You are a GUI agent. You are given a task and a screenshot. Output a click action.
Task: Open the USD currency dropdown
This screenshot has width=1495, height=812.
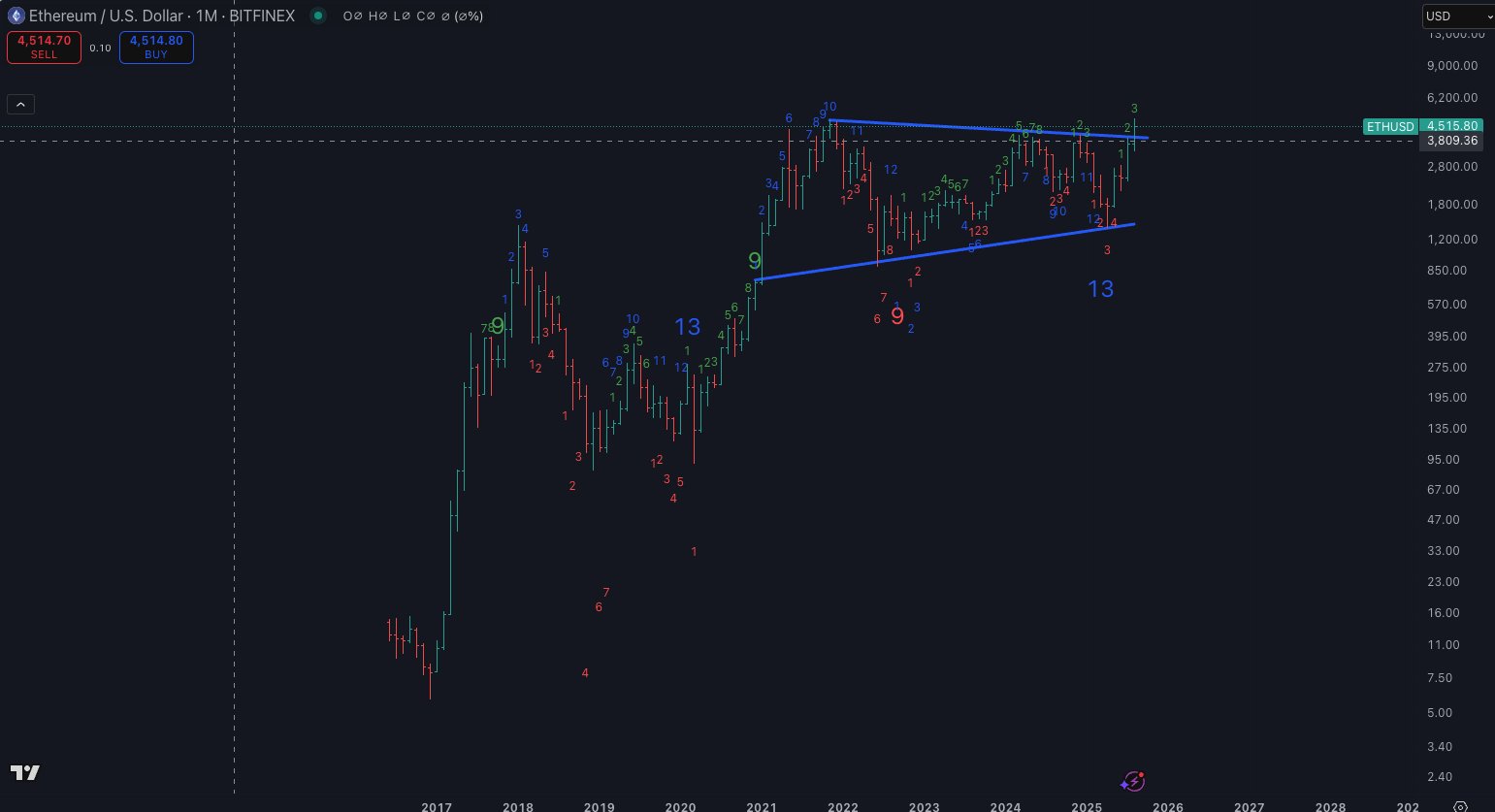pyautogui.click(x=1458, y=16)
